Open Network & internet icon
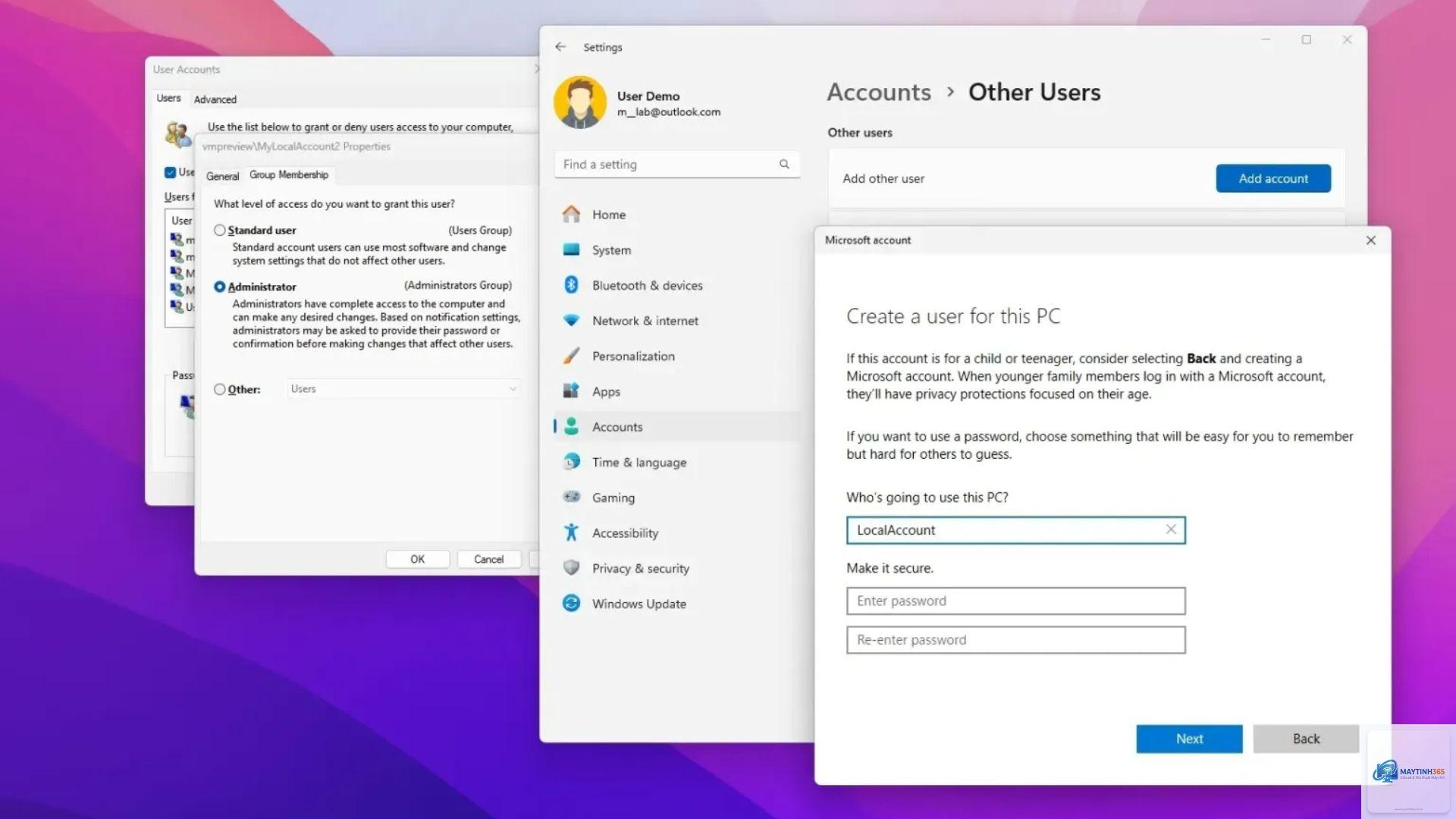The height and width of the screenshot is (819, 1456). (572, 320)
